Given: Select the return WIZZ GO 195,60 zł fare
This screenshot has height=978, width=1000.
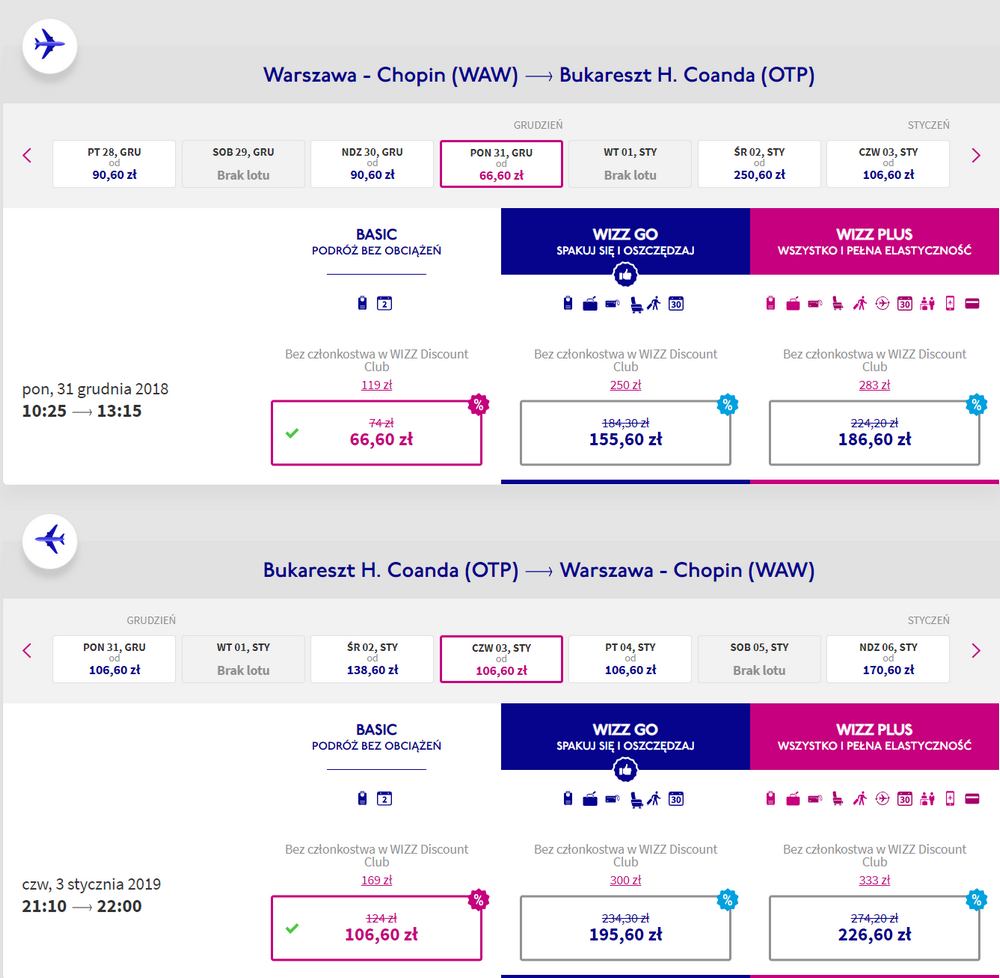Looking at the screenshot, I should click(625, 928).
